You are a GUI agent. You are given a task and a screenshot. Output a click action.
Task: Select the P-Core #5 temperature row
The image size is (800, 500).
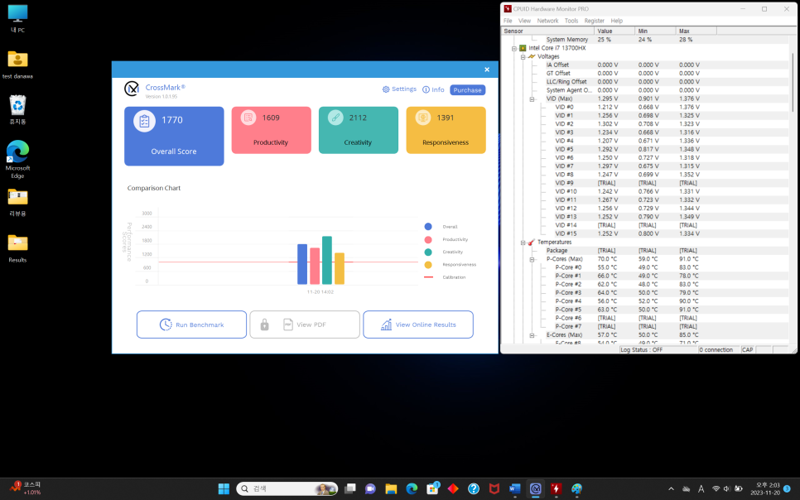point(645,310)
